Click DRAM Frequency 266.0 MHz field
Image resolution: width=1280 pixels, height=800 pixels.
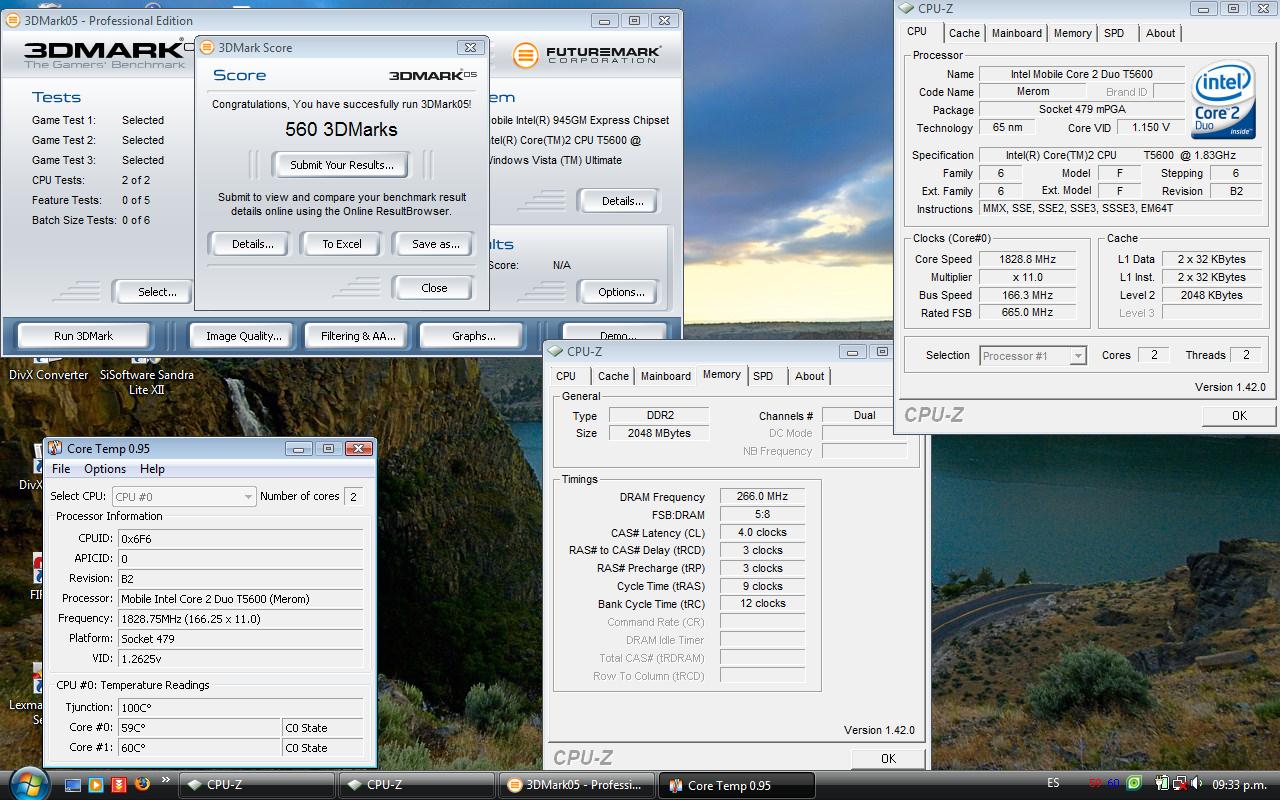tap(762, 496)
